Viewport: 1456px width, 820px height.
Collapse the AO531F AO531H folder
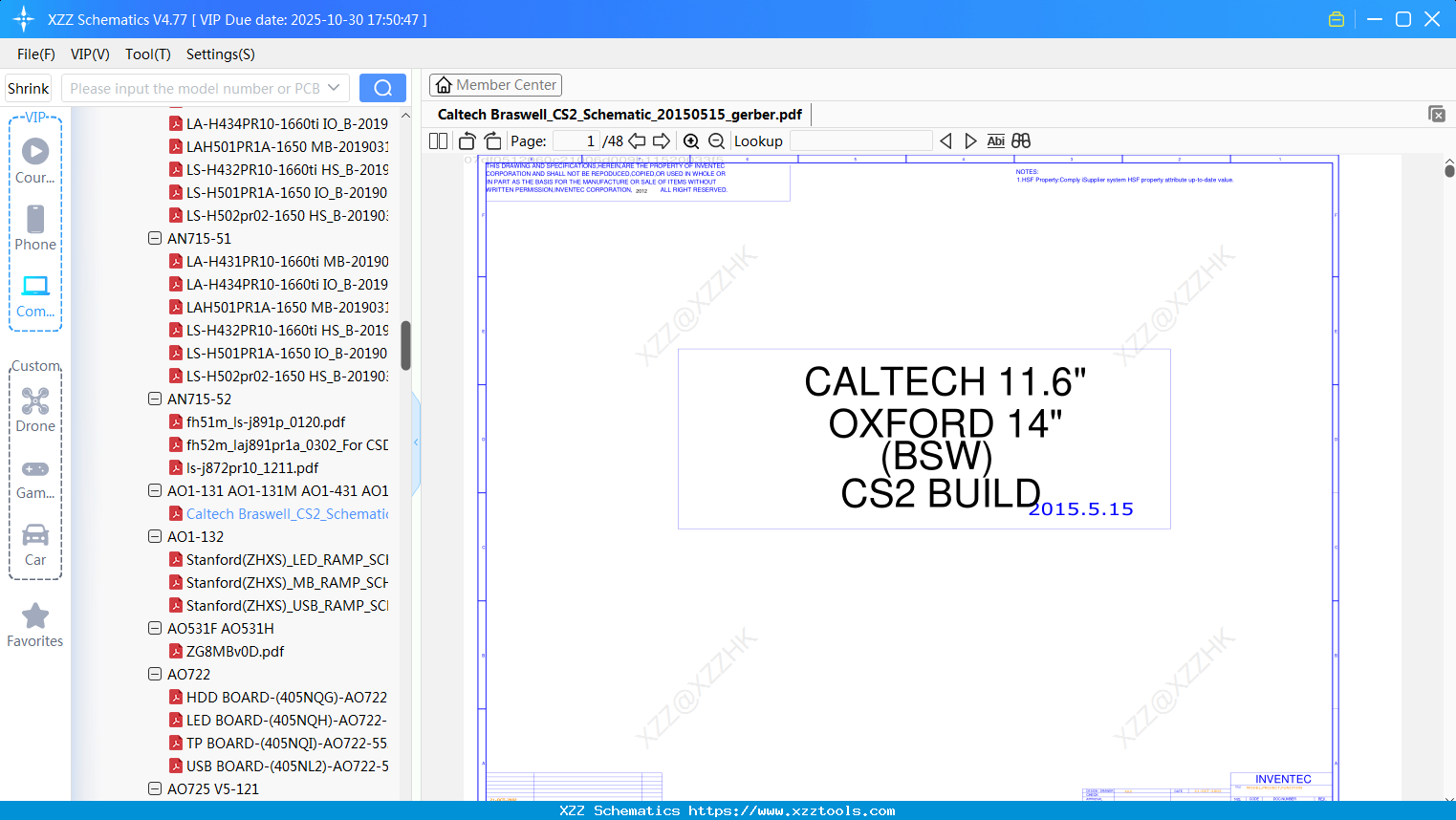155,628
